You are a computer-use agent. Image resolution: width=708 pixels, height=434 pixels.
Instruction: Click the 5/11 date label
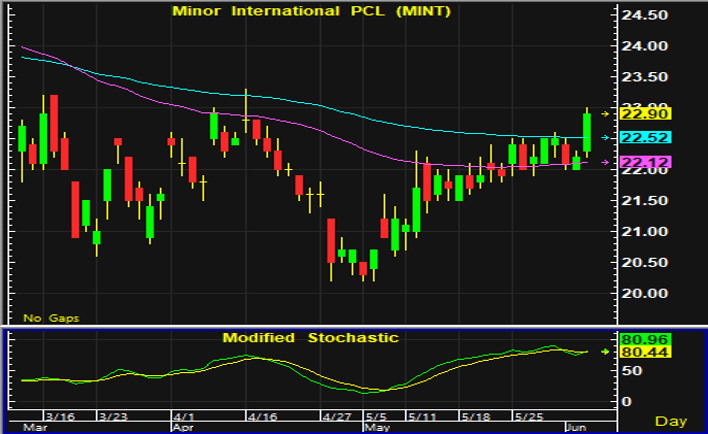coord(422,416)
